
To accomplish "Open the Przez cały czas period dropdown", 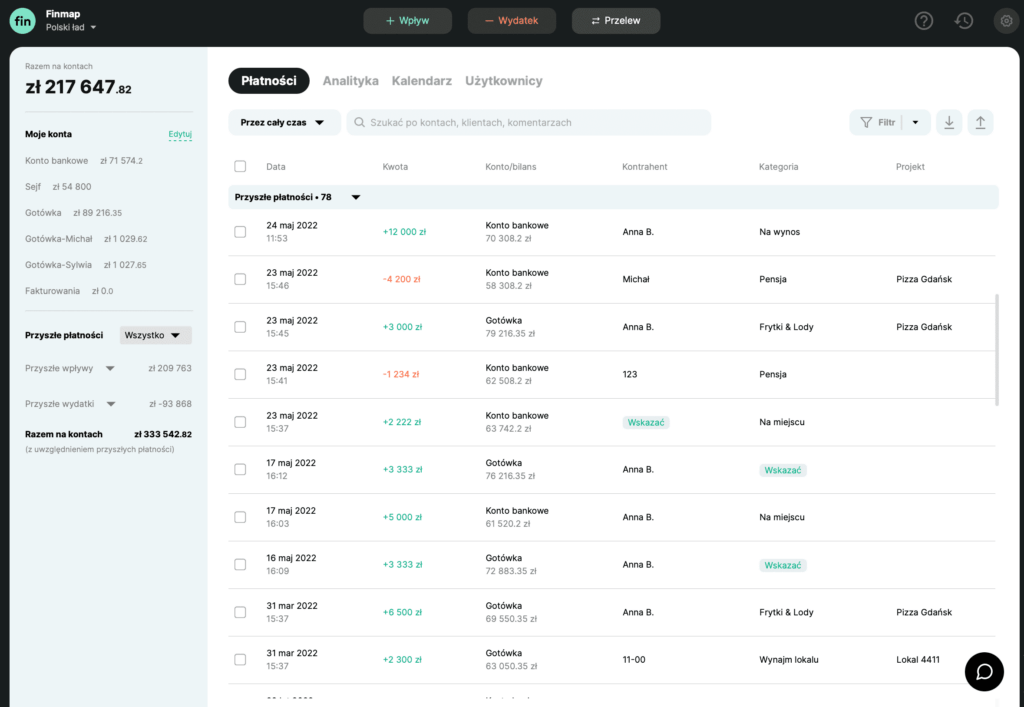I will click(284, 123).
